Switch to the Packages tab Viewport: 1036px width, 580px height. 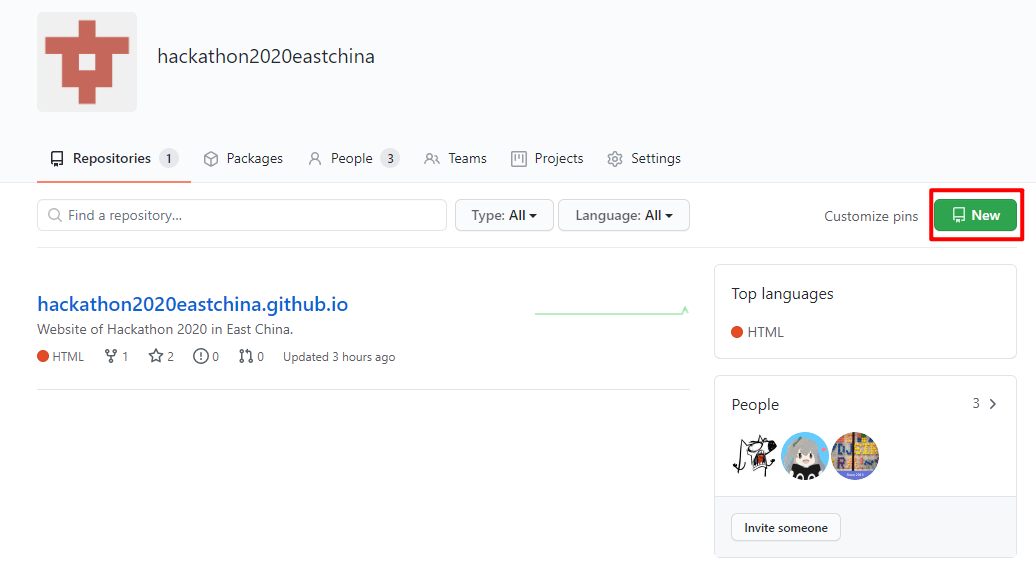click(243, 159)
